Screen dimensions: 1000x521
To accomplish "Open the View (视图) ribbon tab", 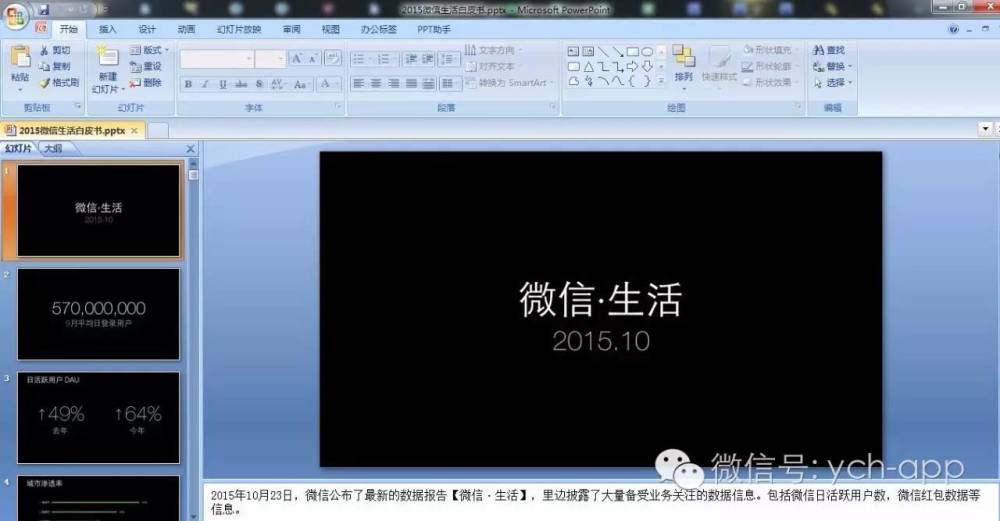I will pyautogui.click(x=330, y=29).
